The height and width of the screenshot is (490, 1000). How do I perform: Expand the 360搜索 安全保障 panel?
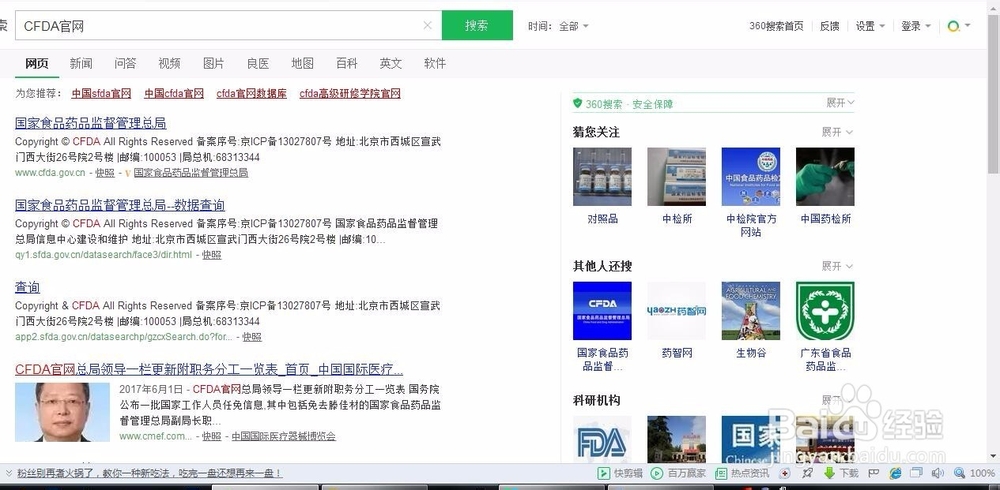point(840,103)
